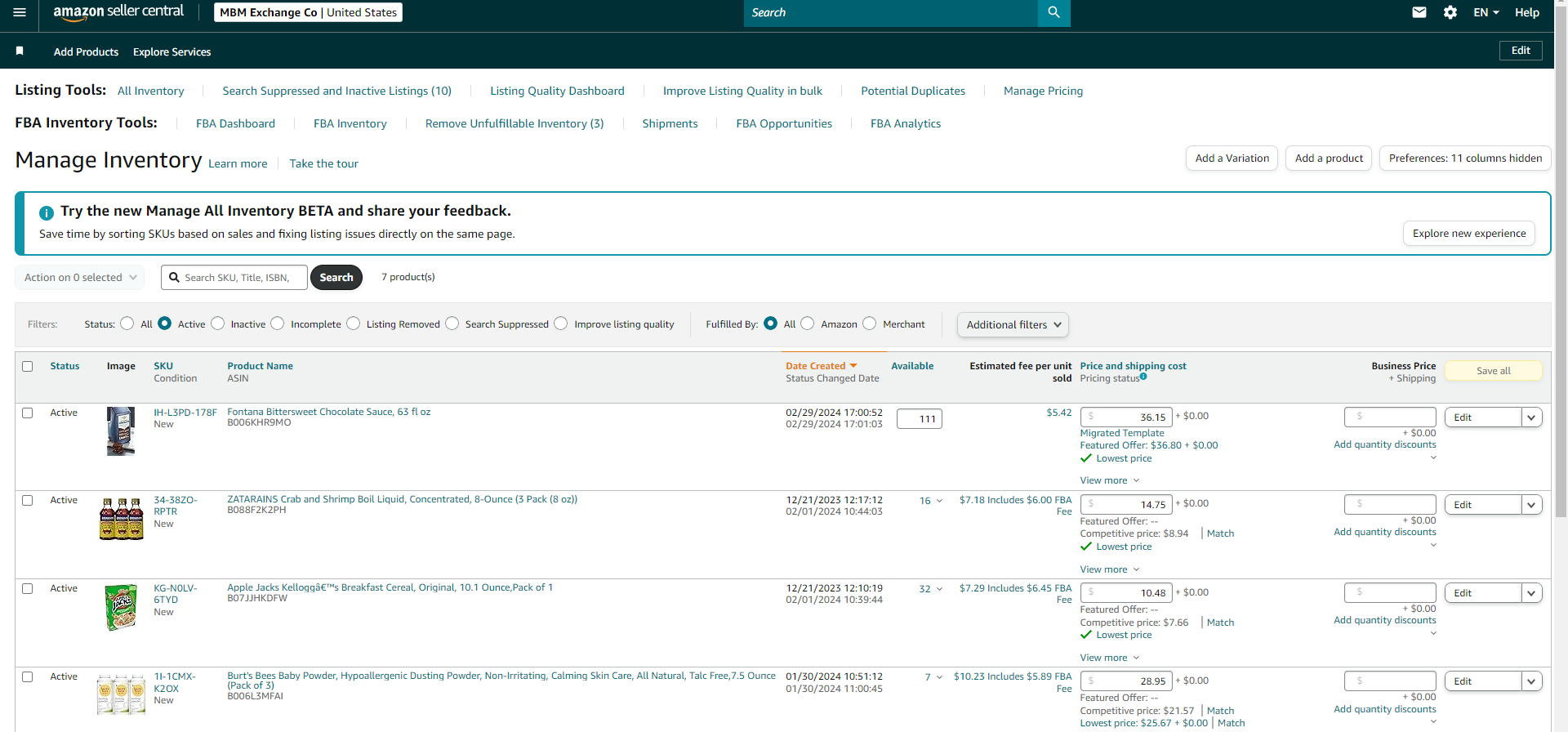Expand View more under ZATARAINS pricing
1568x732 pixels.
1110,569
